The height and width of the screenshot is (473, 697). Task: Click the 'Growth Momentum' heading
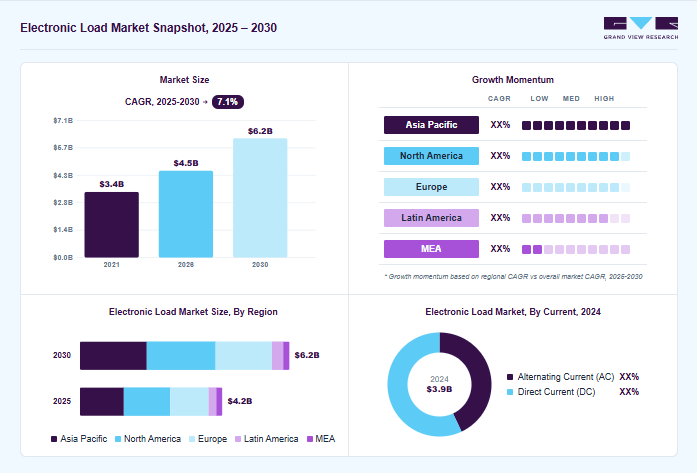[513, 80]
